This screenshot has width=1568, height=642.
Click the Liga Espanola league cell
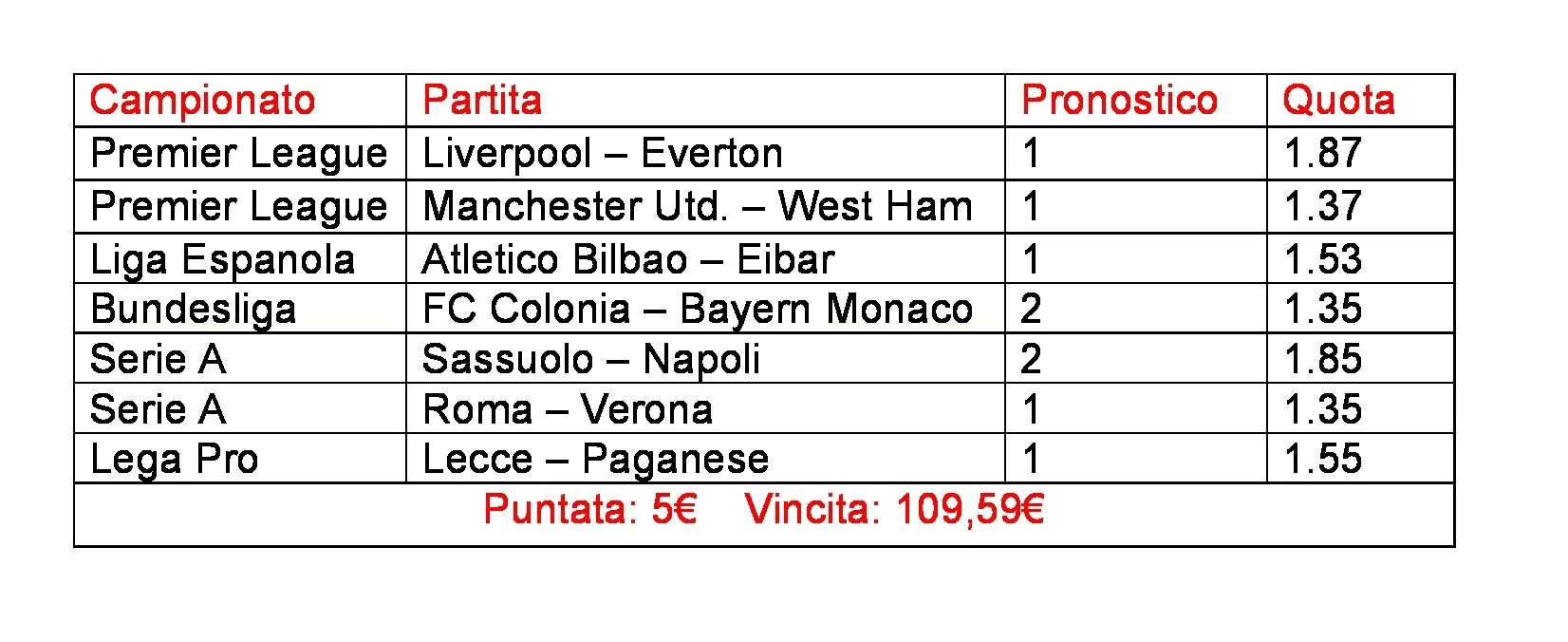coord(222,259)
